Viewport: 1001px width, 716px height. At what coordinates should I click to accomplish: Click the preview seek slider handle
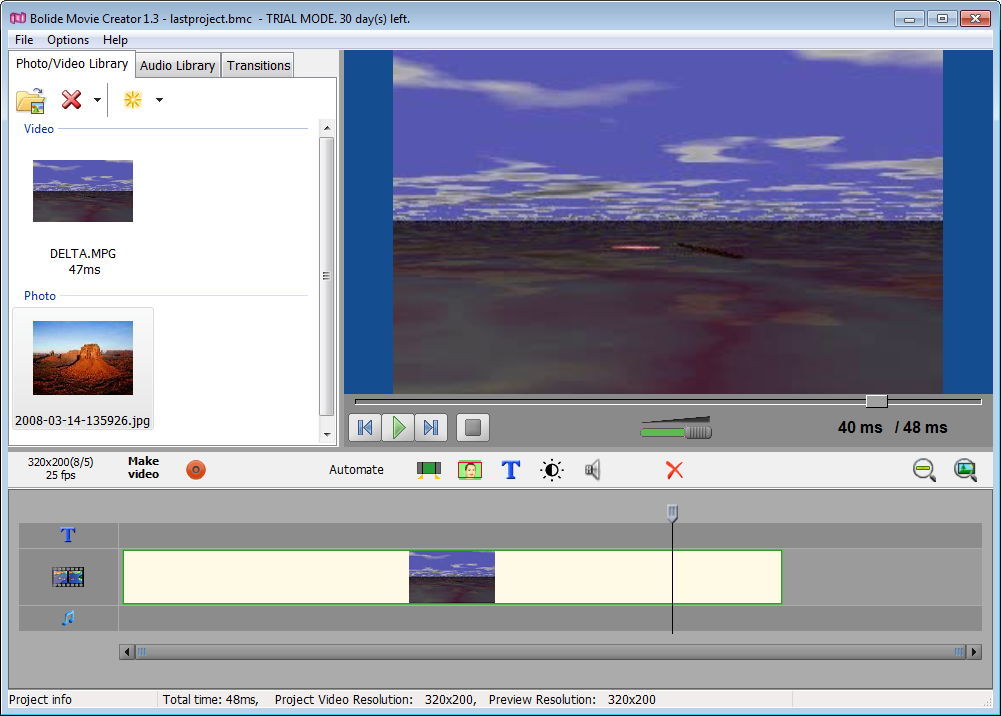(877, 401)
